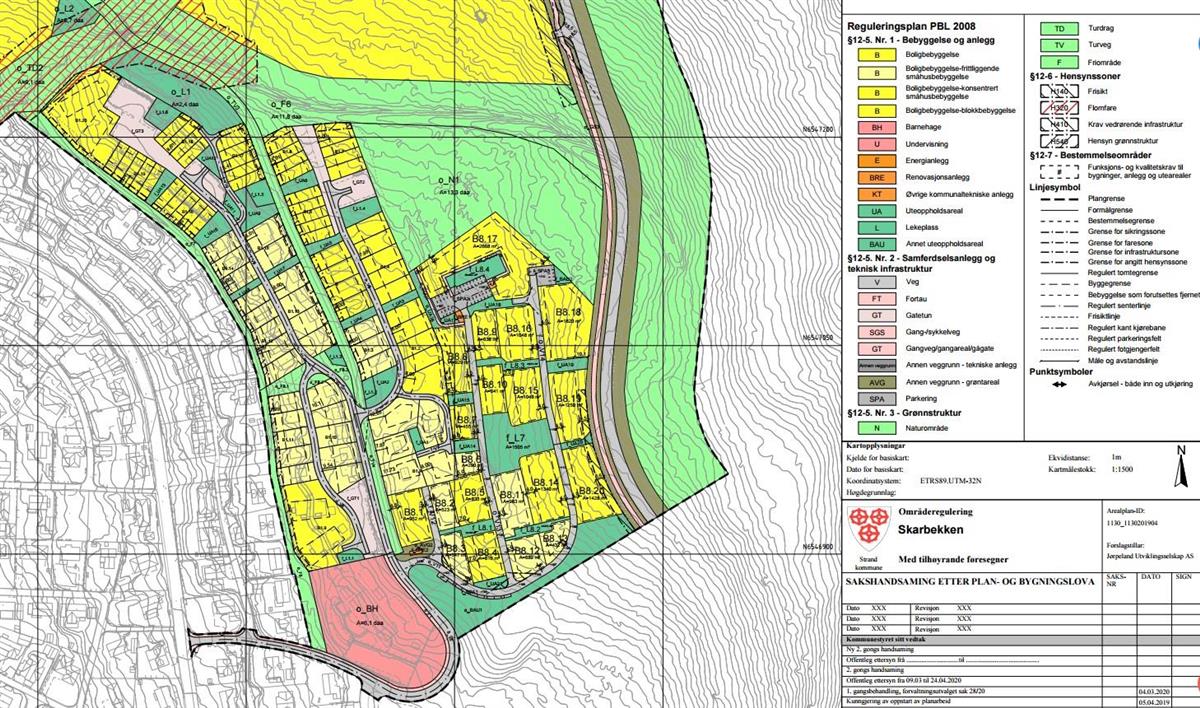Pick the orange BRE Renovasjonsanlegg swatch
Image resolution: width=1200 pixels, height=708 pixels.
(x=877, y=176)
